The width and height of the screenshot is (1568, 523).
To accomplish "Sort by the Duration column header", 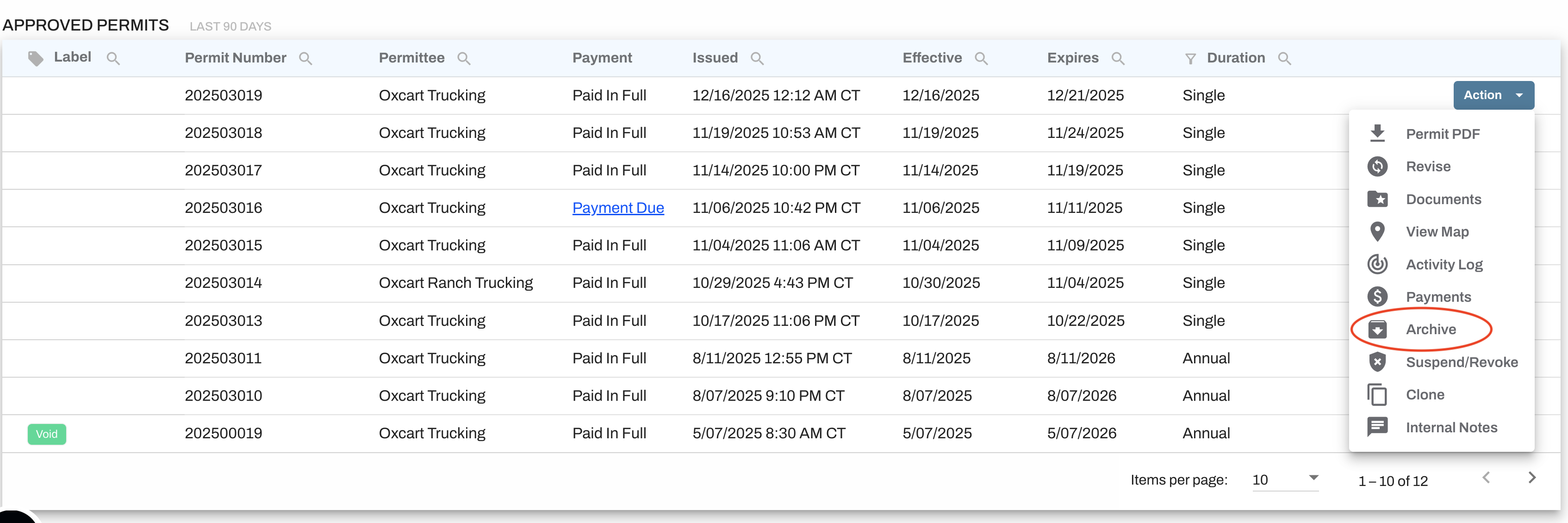I will 1236,58.
